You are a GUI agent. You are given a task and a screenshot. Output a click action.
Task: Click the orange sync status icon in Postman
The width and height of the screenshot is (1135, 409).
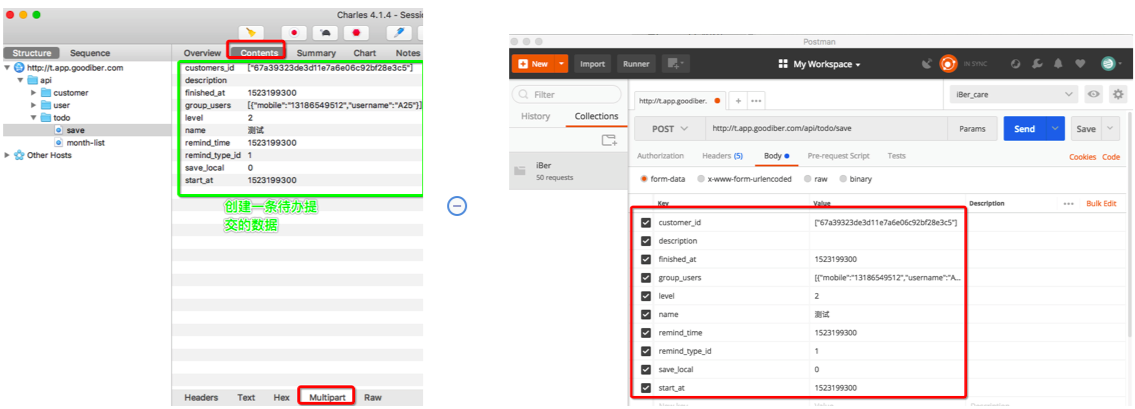[948, 64]
